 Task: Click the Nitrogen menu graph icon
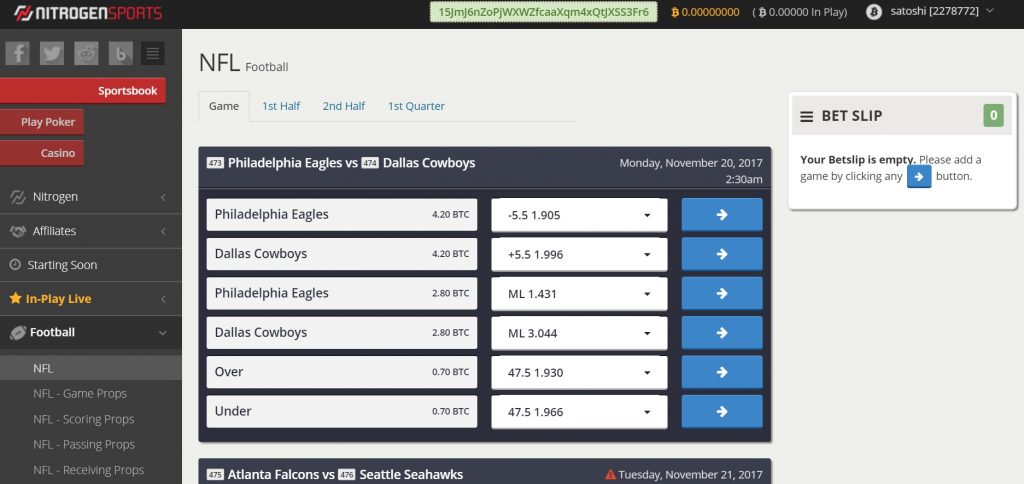pos(18,197)
